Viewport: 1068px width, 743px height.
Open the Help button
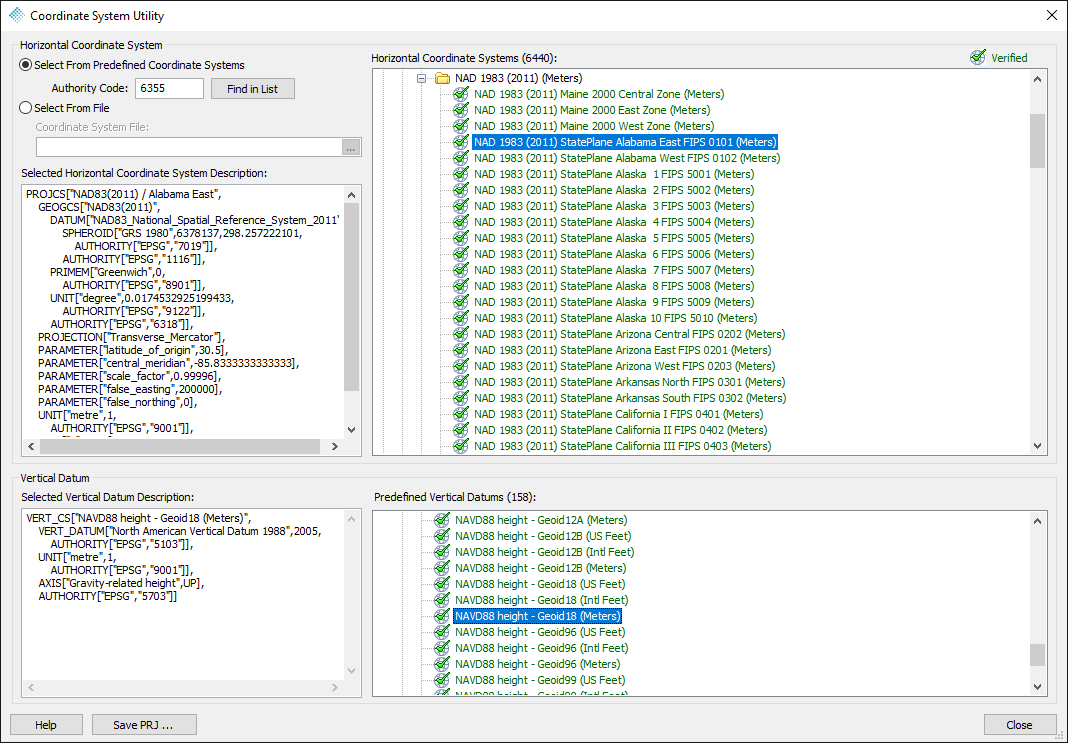pyautogui.click(x=46, y=725)
